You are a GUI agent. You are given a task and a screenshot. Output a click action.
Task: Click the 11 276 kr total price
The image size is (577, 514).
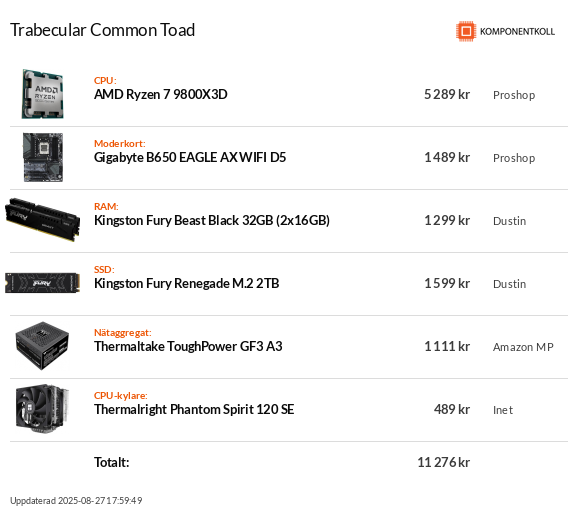pyautogui.click(x=443, y=462)
